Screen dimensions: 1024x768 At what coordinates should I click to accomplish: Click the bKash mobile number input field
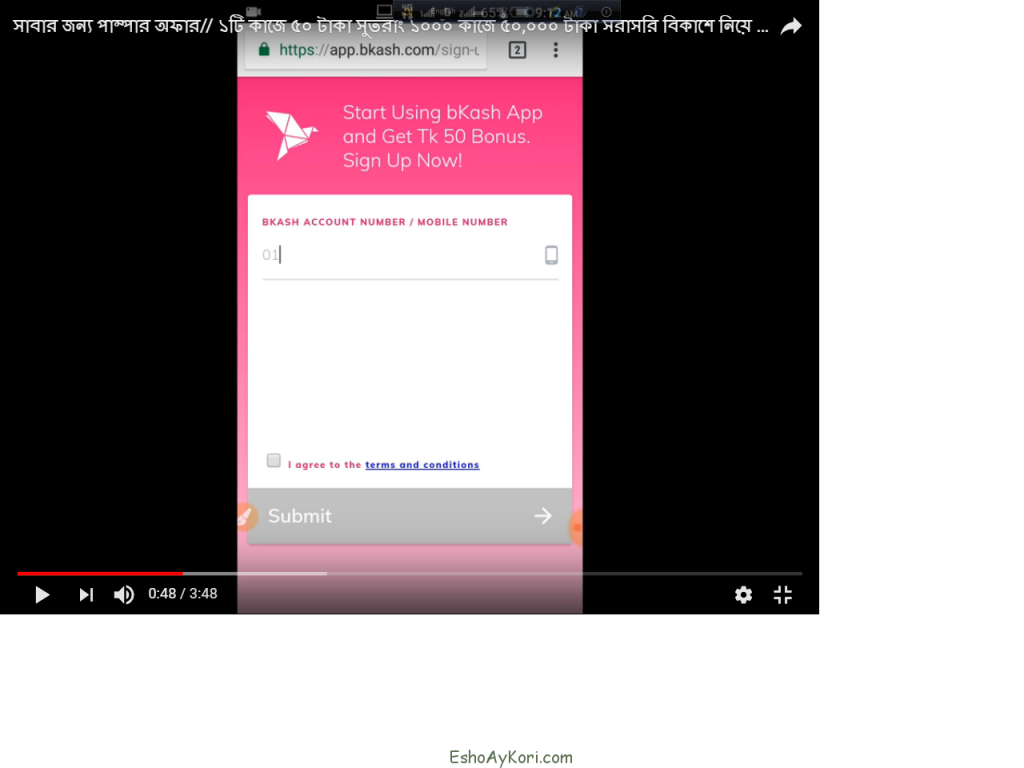[x=400, y=256]
